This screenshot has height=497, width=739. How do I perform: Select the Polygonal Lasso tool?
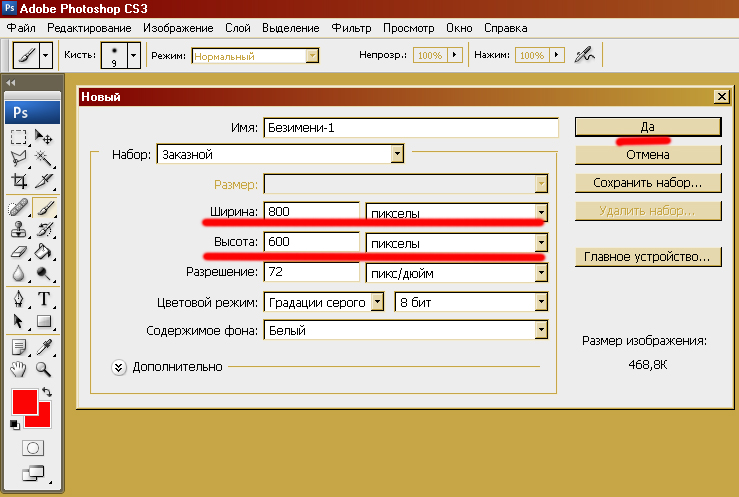click(19, 159)
